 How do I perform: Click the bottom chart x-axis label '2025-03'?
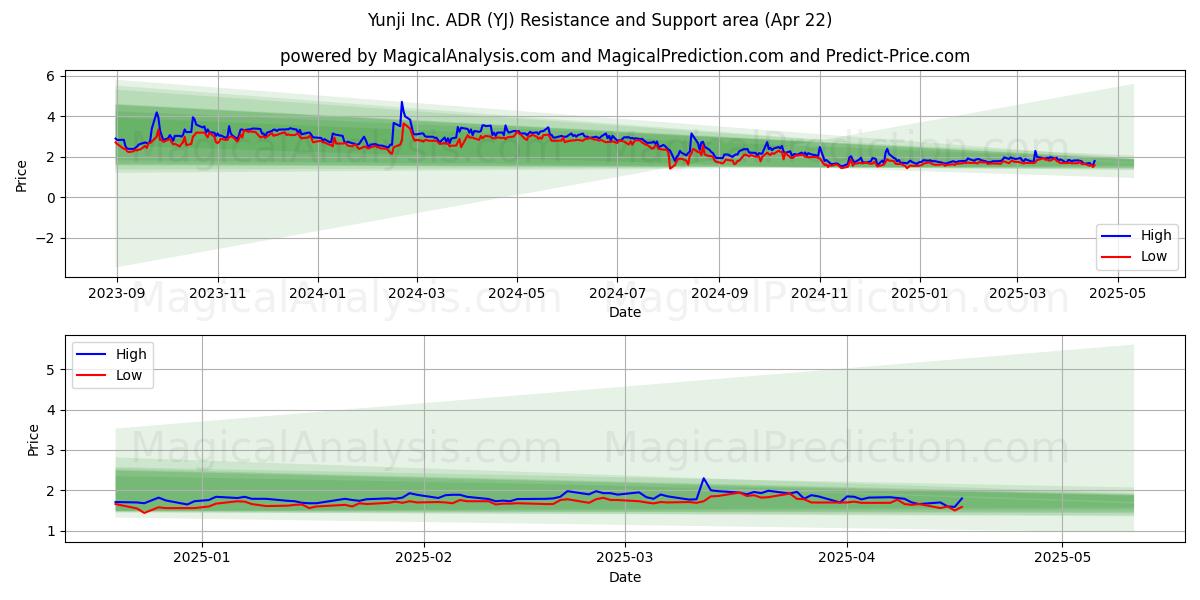click(x=625, y=559)
